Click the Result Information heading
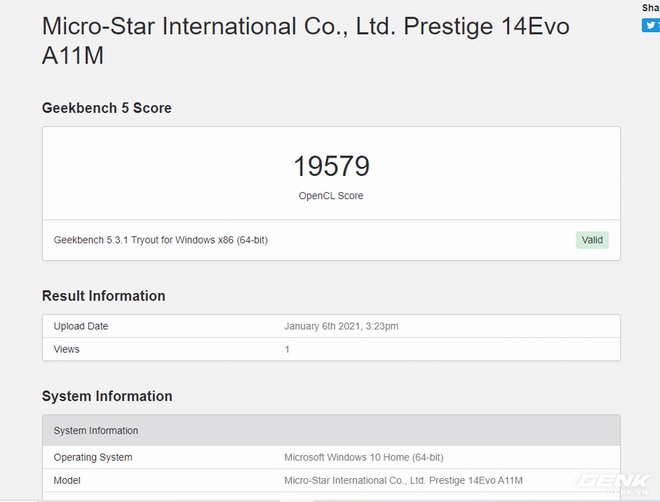 103,296
